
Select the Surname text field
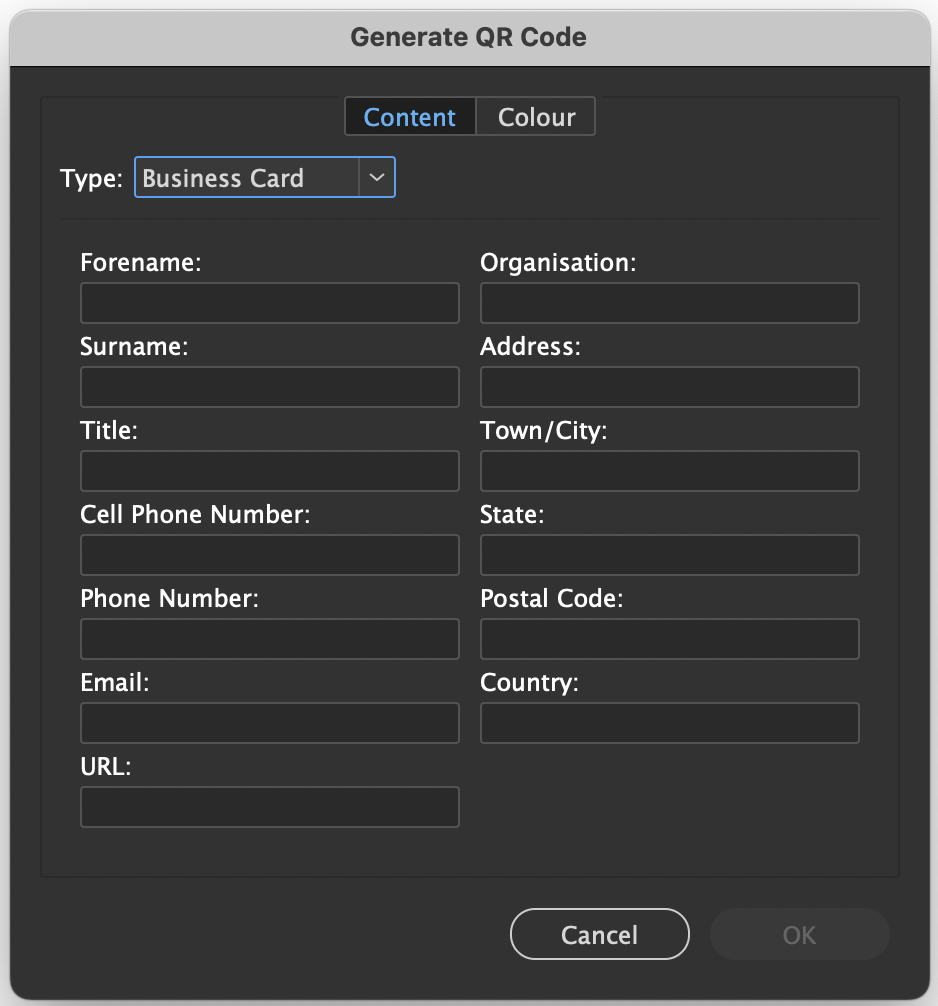point(269,386)
